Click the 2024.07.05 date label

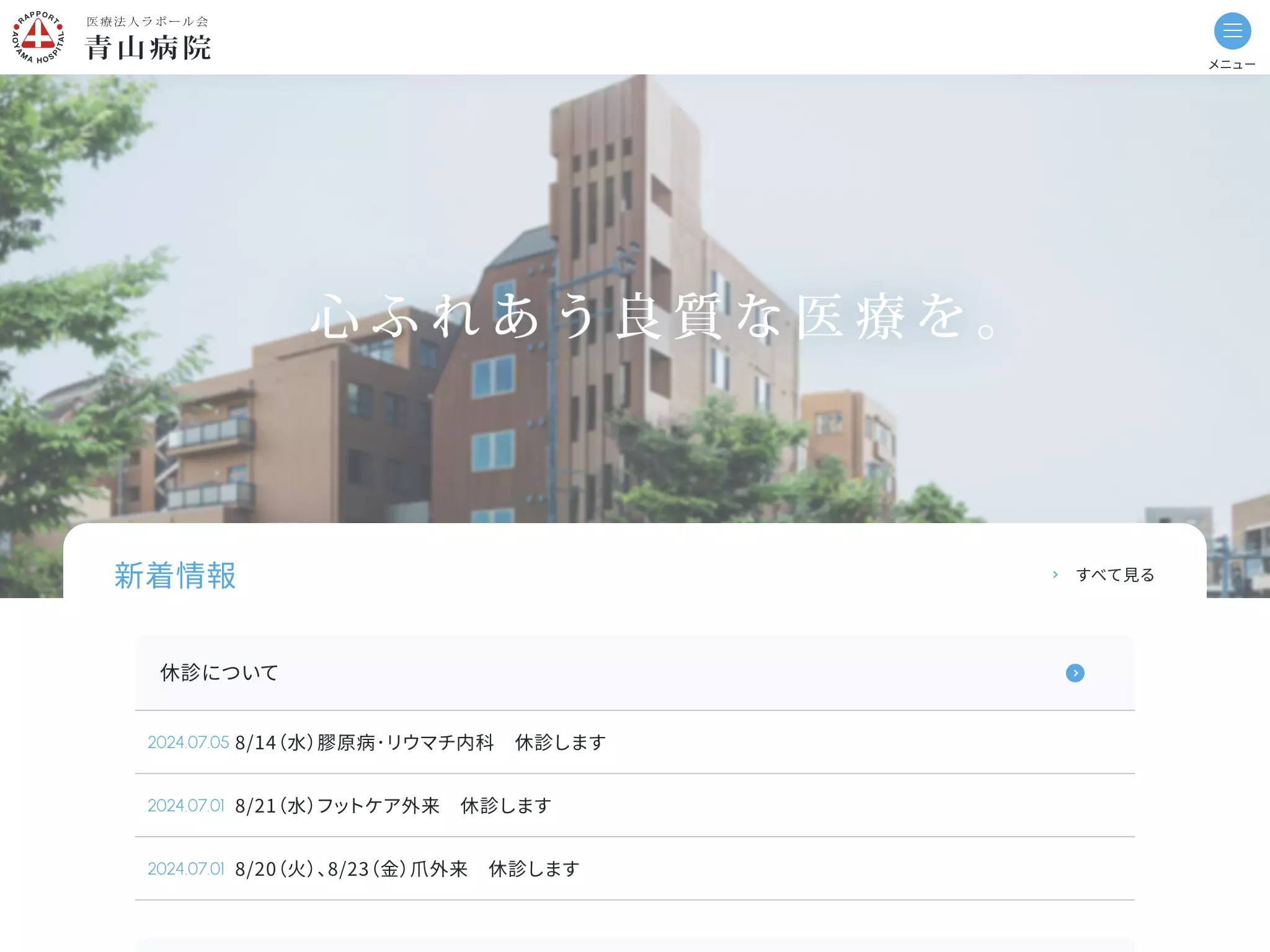coord(189,742)
